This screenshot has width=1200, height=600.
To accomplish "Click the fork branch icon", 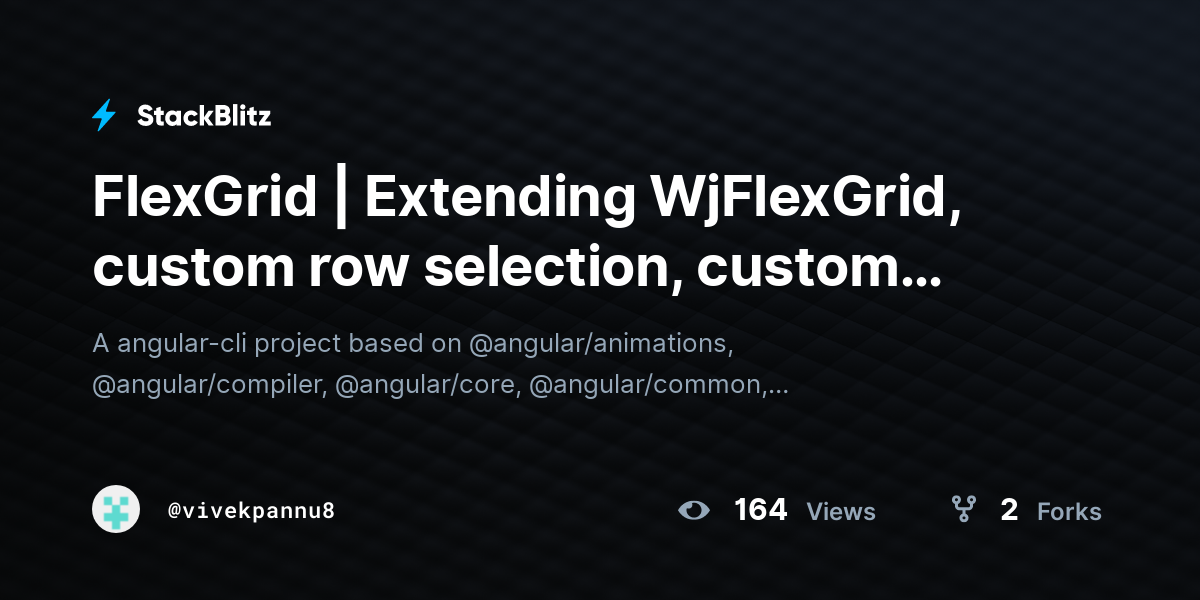I will click(x=964, y=510).
